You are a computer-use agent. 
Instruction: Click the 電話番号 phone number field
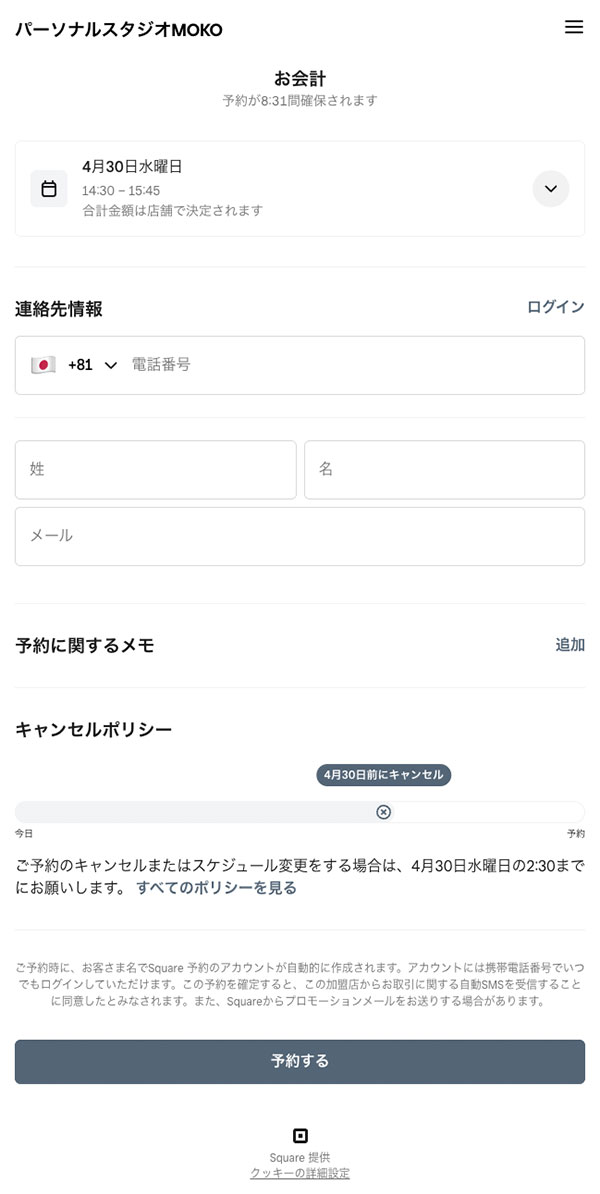pos(350,365)
